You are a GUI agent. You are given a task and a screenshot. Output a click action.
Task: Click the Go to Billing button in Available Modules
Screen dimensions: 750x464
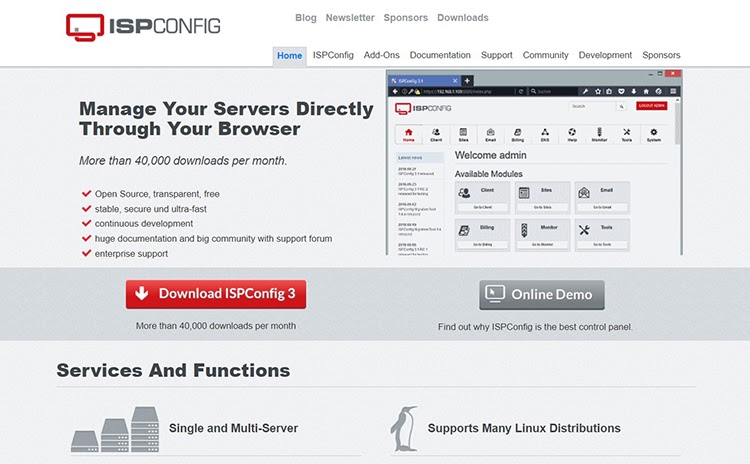point(483,244)
